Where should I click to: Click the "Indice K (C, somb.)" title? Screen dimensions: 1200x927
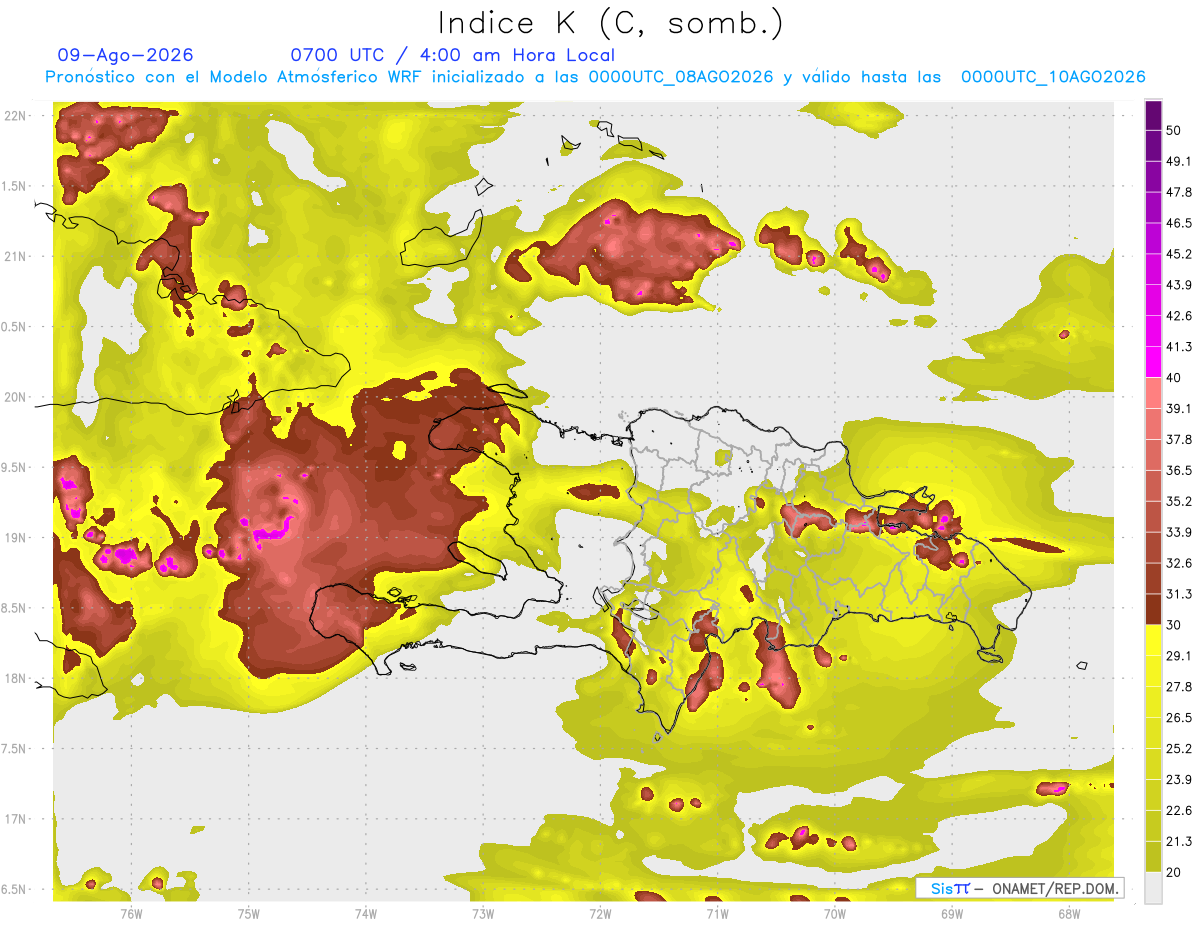click(611, 22)
